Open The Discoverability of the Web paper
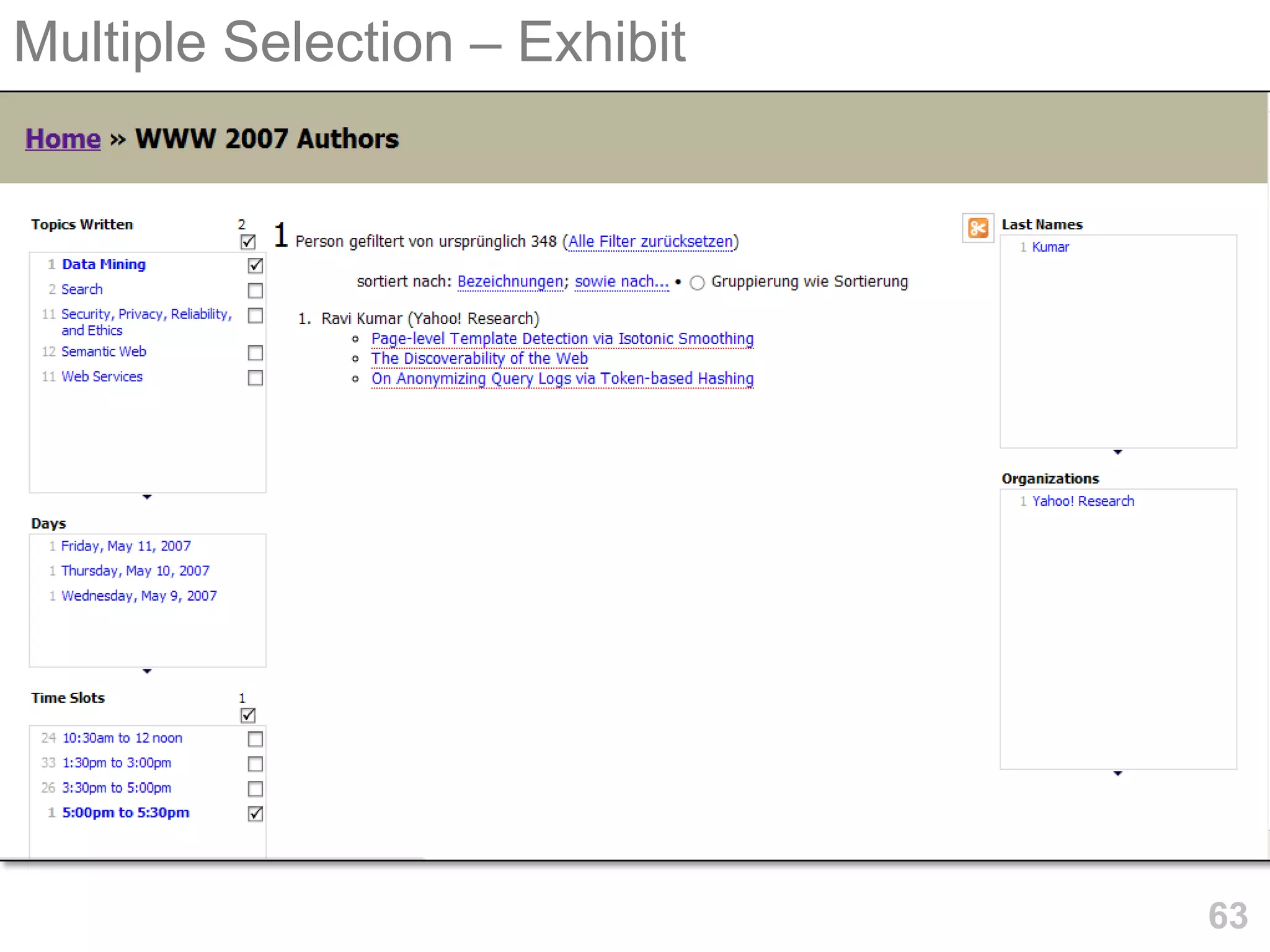The height and width of the screenshot is (952, 1270). (x=479, y=358)
